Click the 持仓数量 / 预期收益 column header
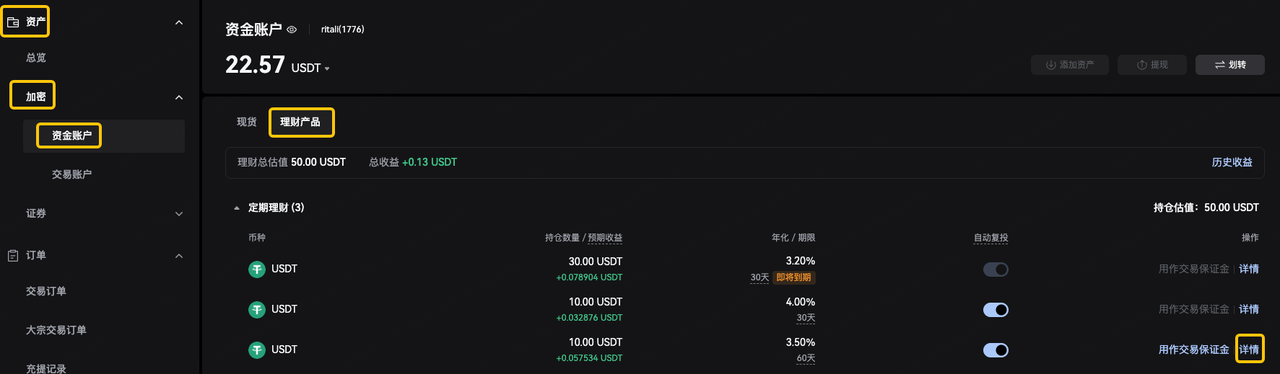This screenshot has height=374, width=1280. click(584, 238)
